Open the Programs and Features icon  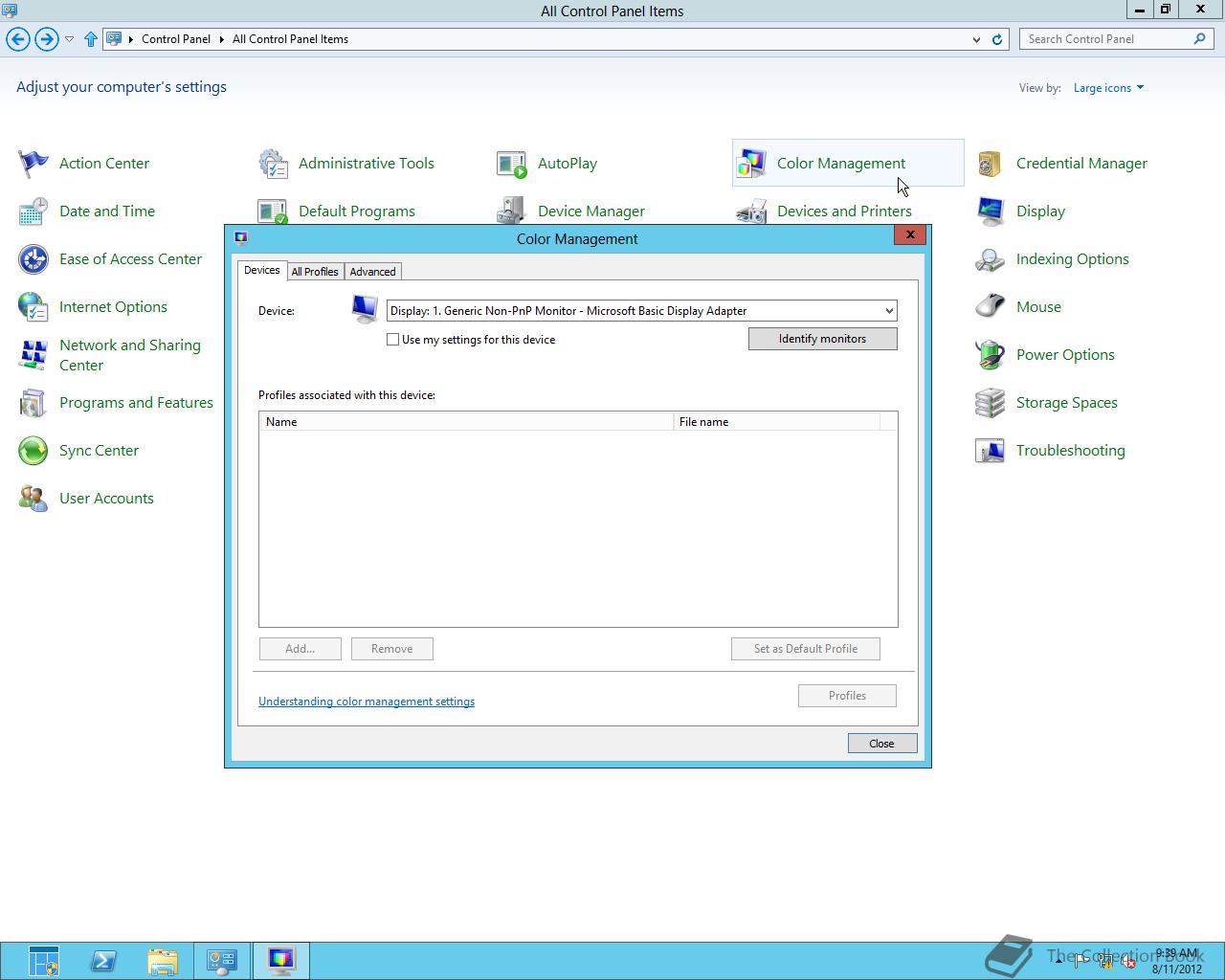click(x=33, y=403)
